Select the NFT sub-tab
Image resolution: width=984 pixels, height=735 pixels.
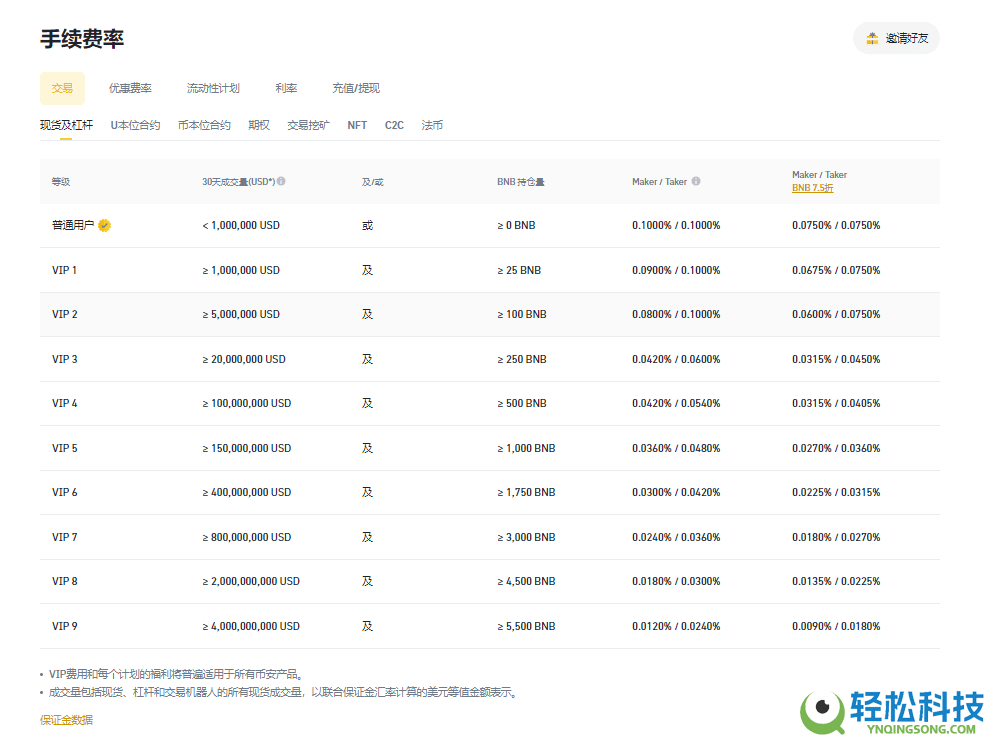click(357, 125)
